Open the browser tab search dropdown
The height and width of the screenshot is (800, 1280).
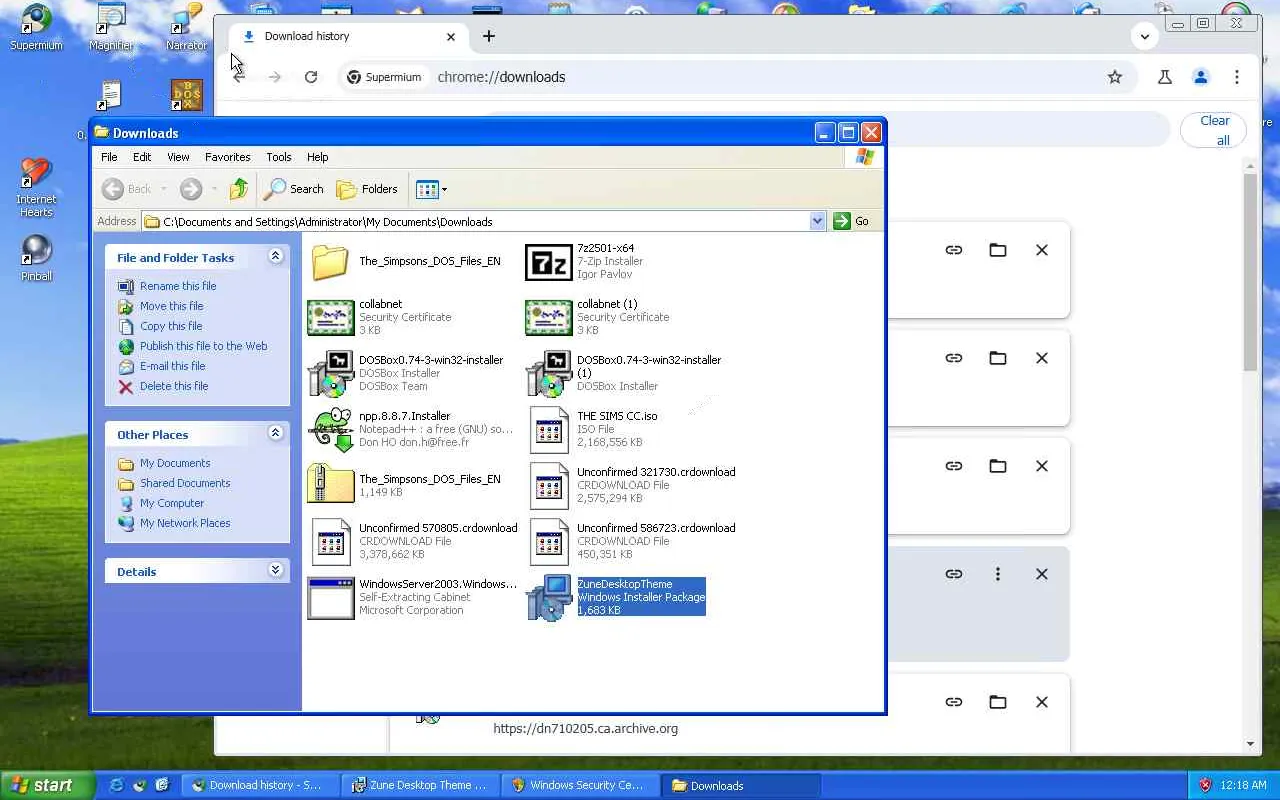[x=1145, y=37]
